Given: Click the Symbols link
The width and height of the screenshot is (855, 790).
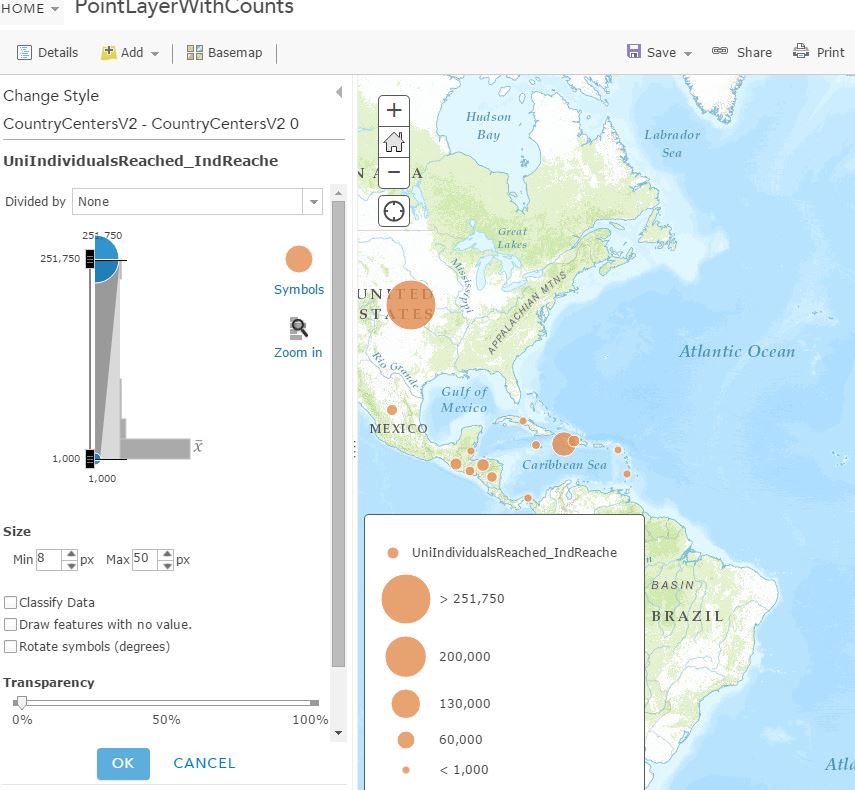Looking at the screenshot, I should pos(299,290).
